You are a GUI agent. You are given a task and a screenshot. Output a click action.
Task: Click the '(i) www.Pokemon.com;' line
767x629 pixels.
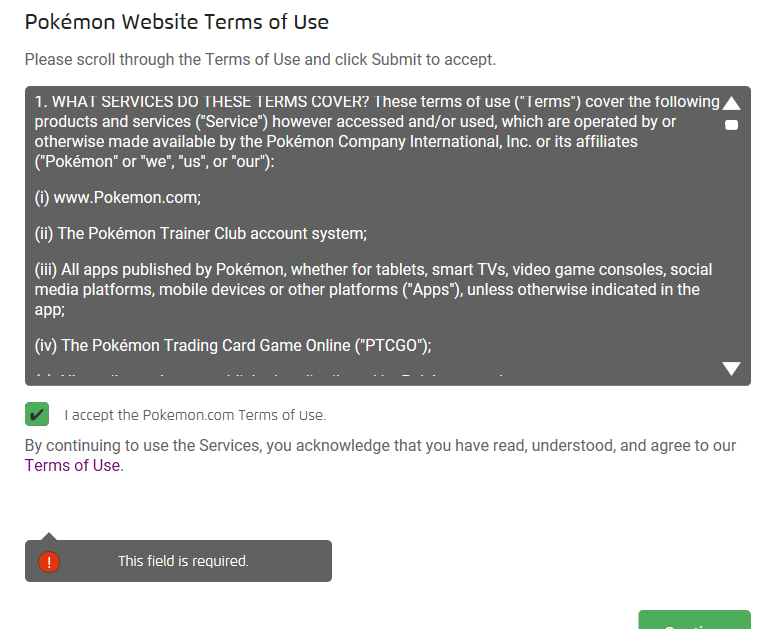[118, 198]
